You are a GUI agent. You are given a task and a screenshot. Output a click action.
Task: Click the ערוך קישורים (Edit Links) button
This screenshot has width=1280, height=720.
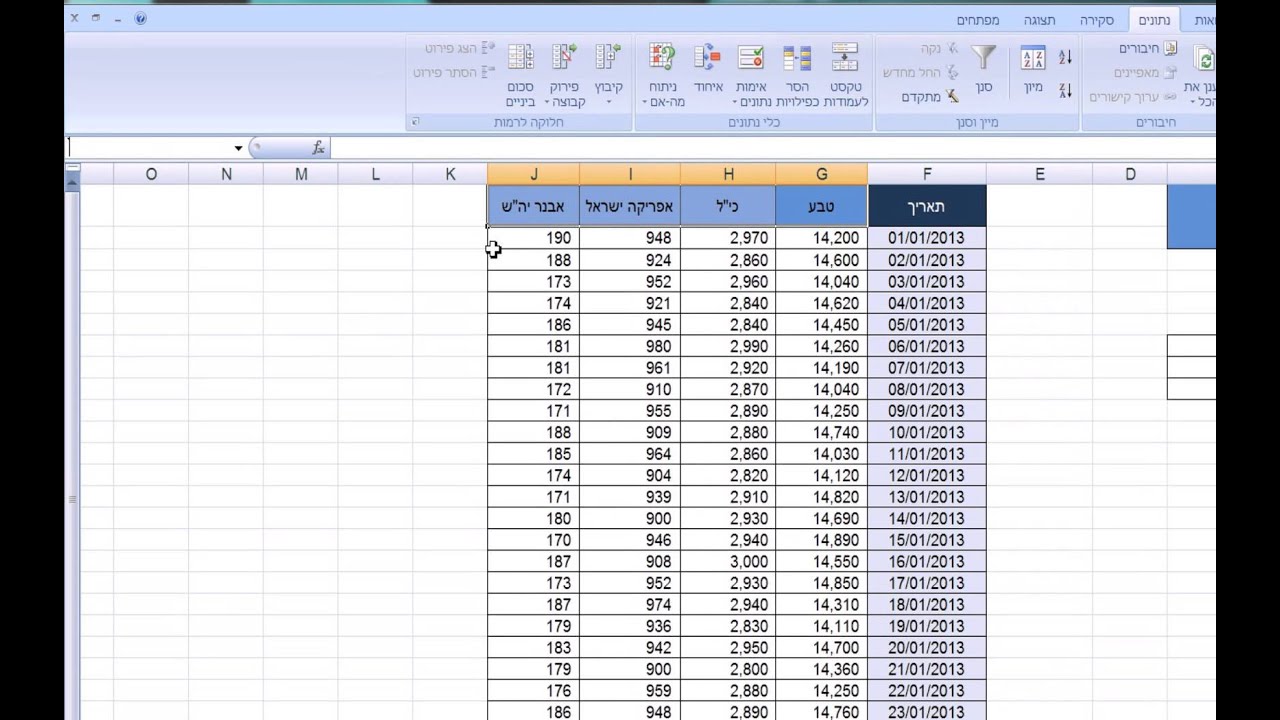(1132, 97)
